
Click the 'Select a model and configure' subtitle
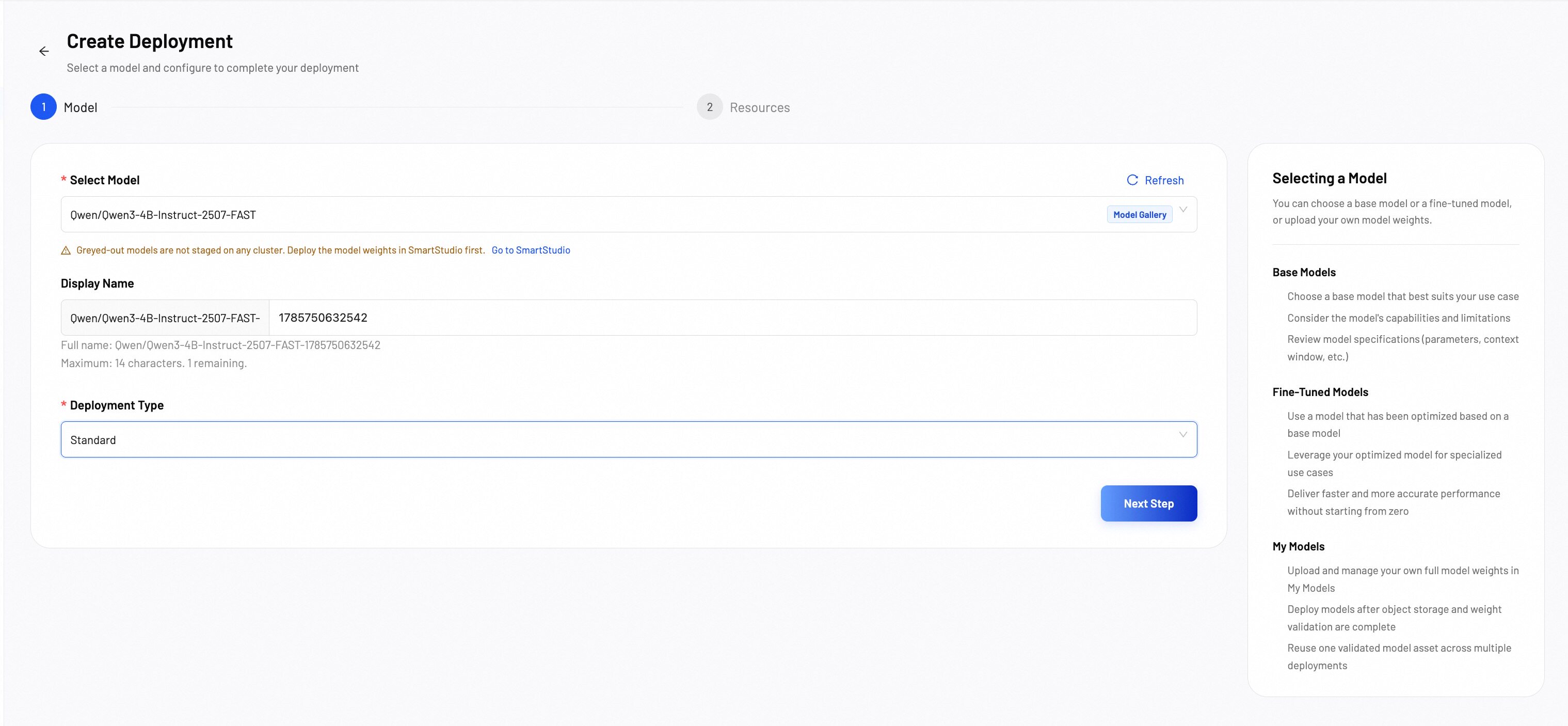pyautogui.click(x=213, y=68)
